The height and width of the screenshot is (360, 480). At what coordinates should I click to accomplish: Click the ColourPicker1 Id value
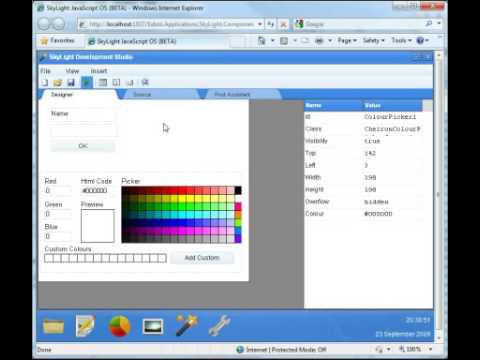390,117
